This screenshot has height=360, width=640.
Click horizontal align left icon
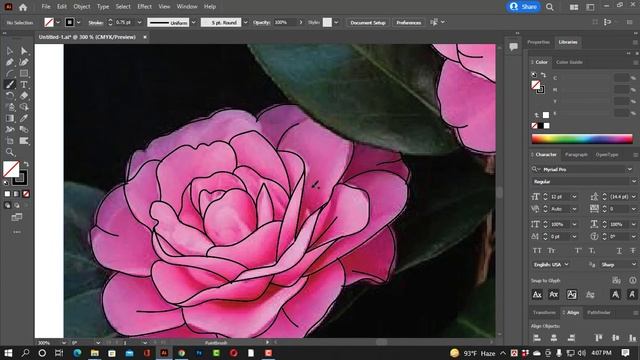(x=537, y=338)
